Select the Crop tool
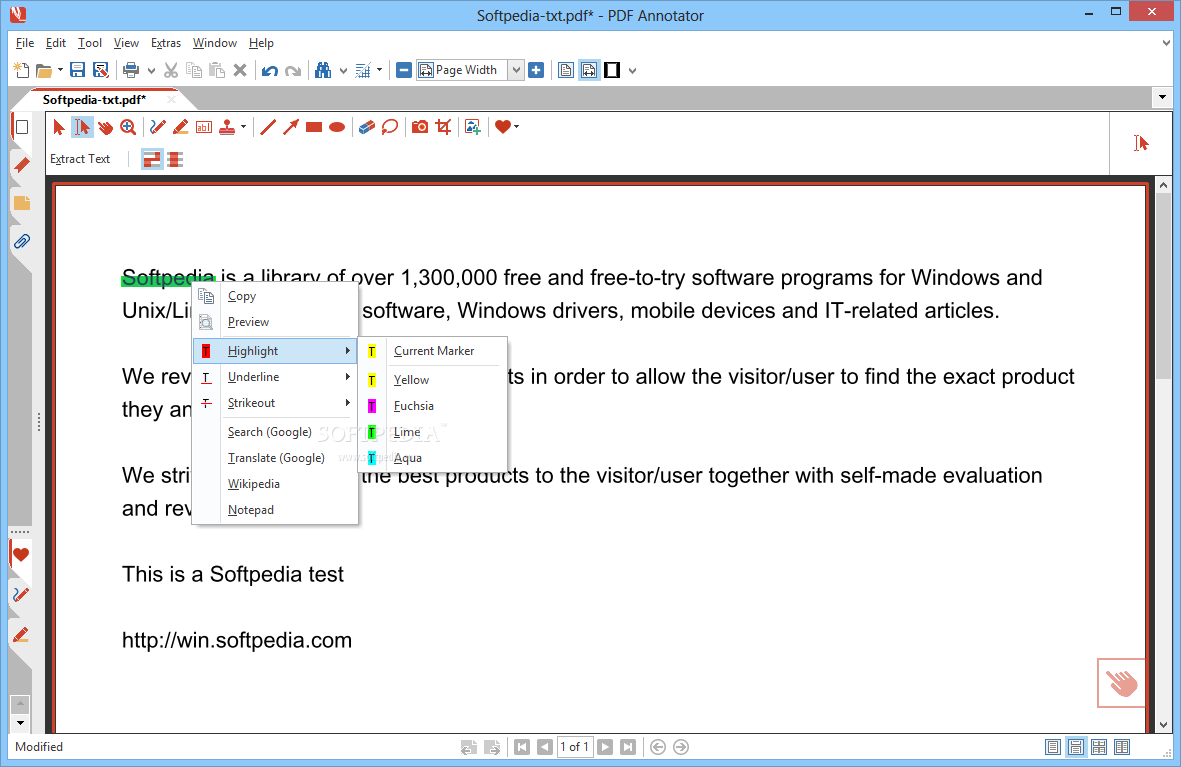Screen dimensions: 1181x767 point(444,127)
